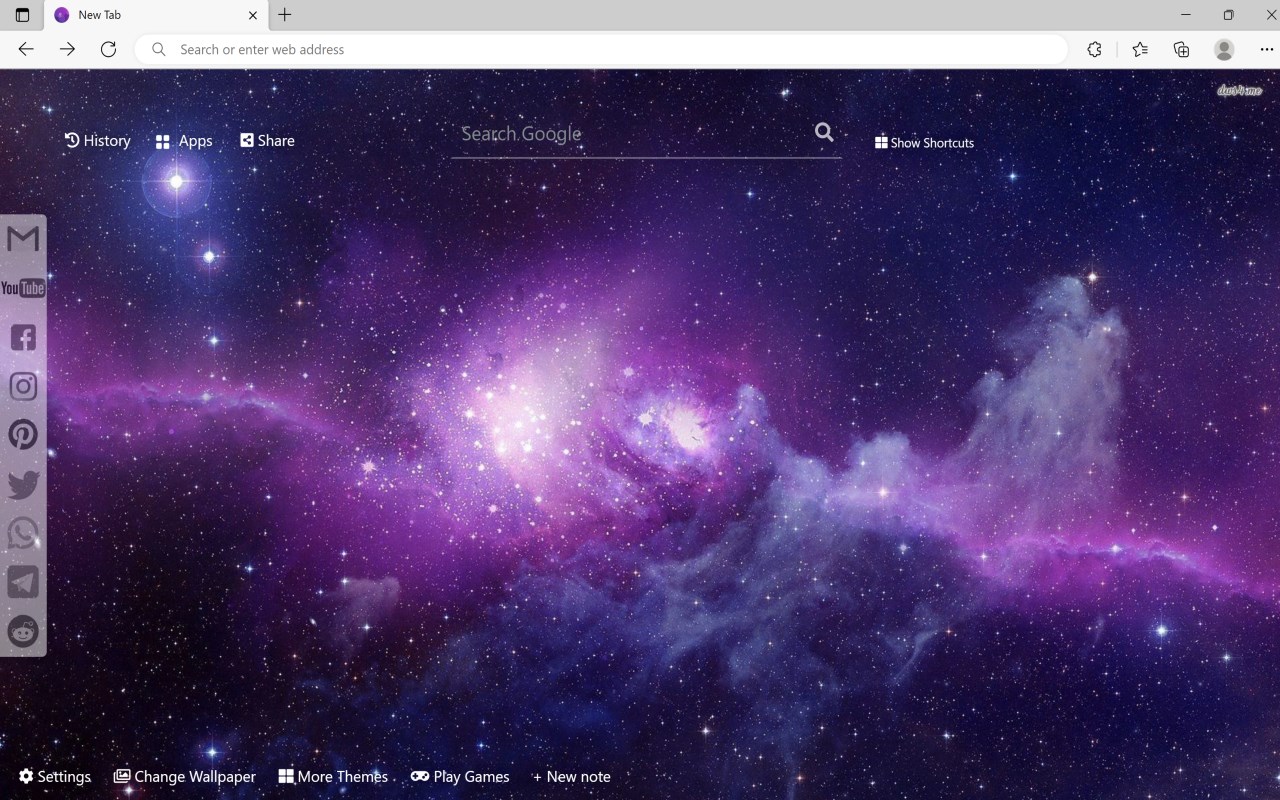Open More Themes

pos(333,776)
